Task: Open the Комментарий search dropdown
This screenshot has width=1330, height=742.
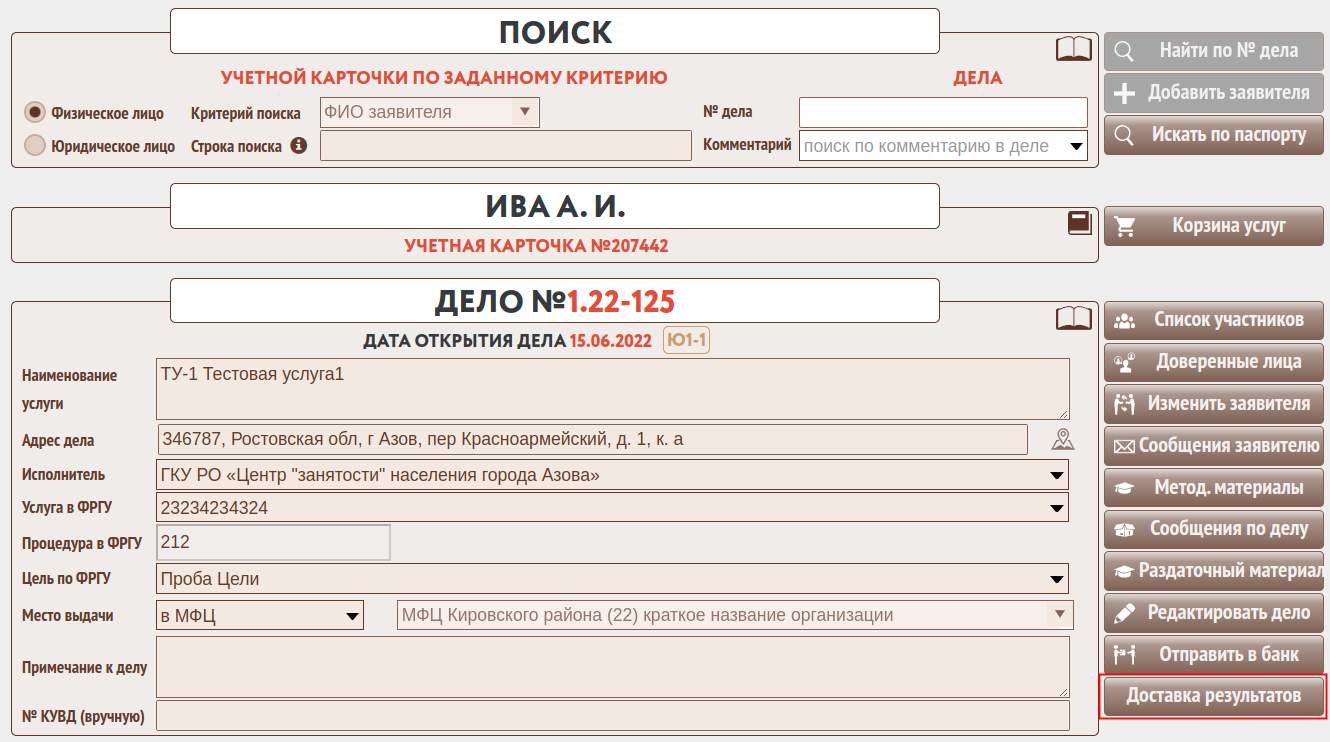Action: 943,146
